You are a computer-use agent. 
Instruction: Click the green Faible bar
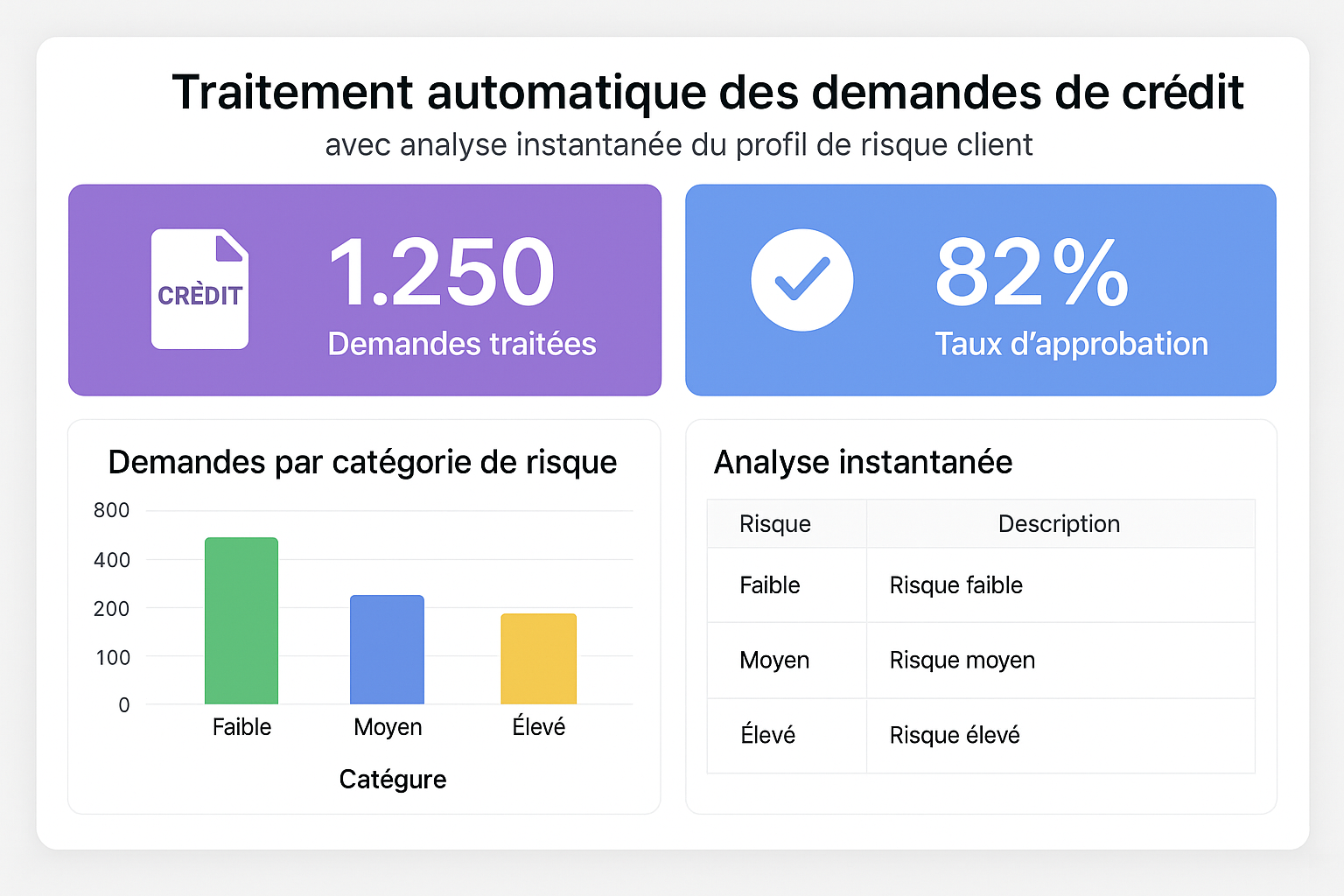coord(241,620)
